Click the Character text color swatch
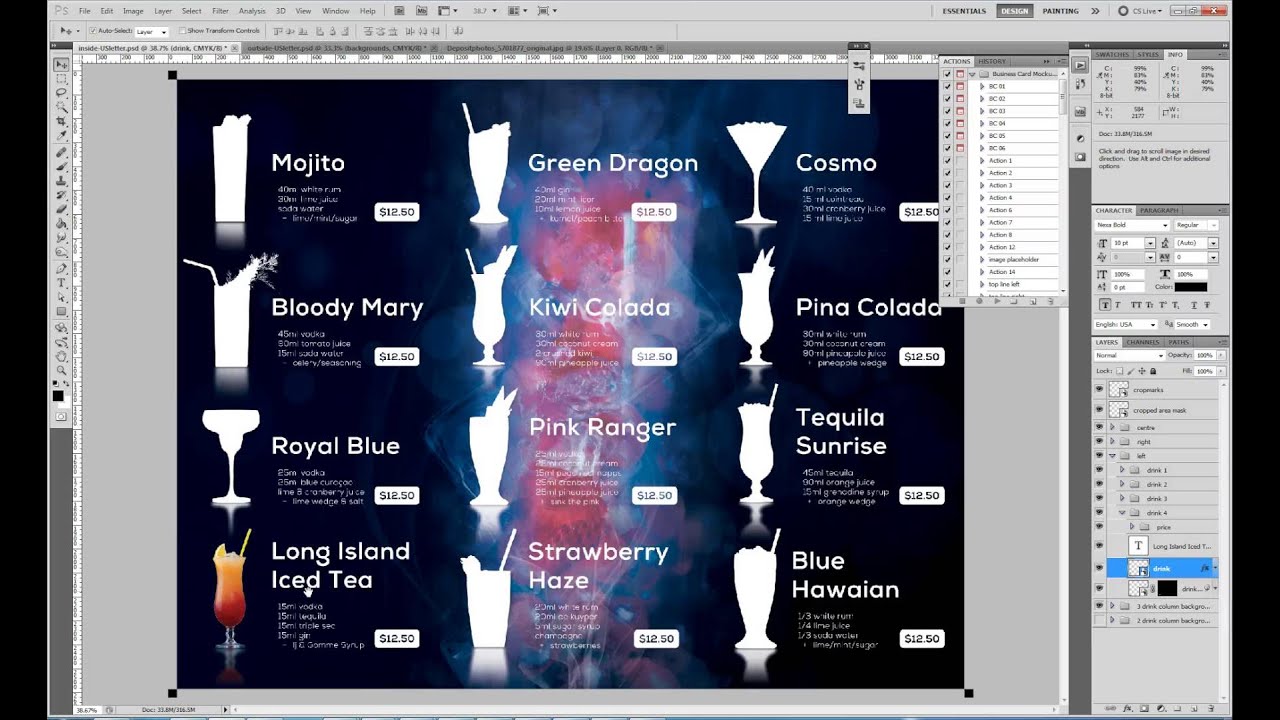This screenshot has width=1280, height=720. [x=1190, y=287]
